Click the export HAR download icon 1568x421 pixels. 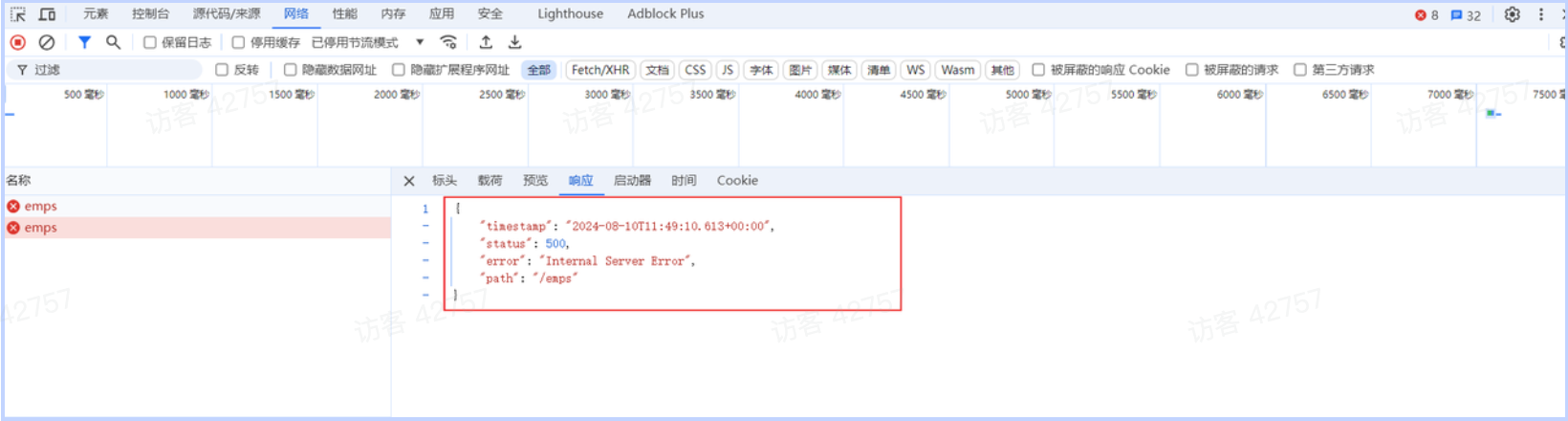click(x=514, y=42)
